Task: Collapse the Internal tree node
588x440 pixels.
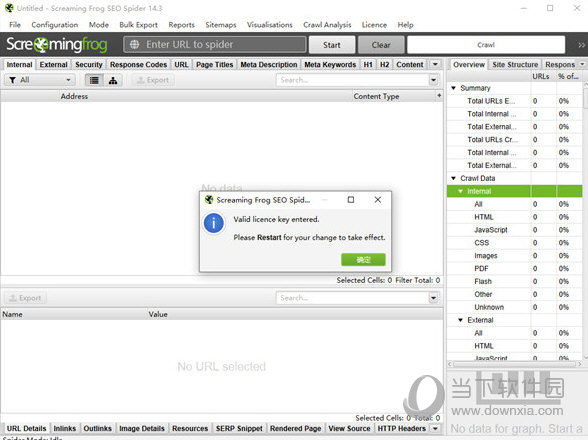Action: pyautogui.click(x=460, y=191)
